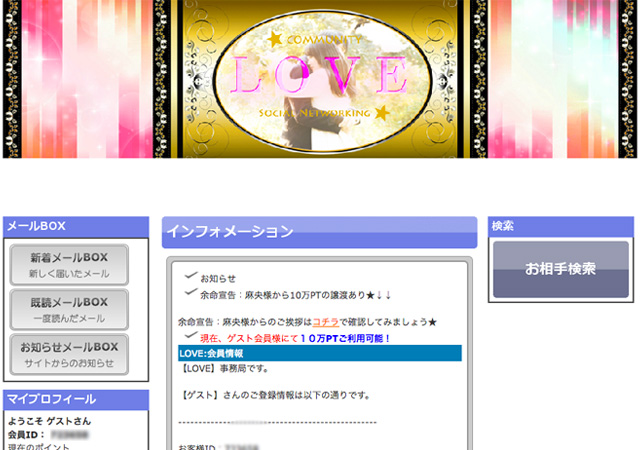Click the checkmark icon beside お知らせ

(191, 276)
